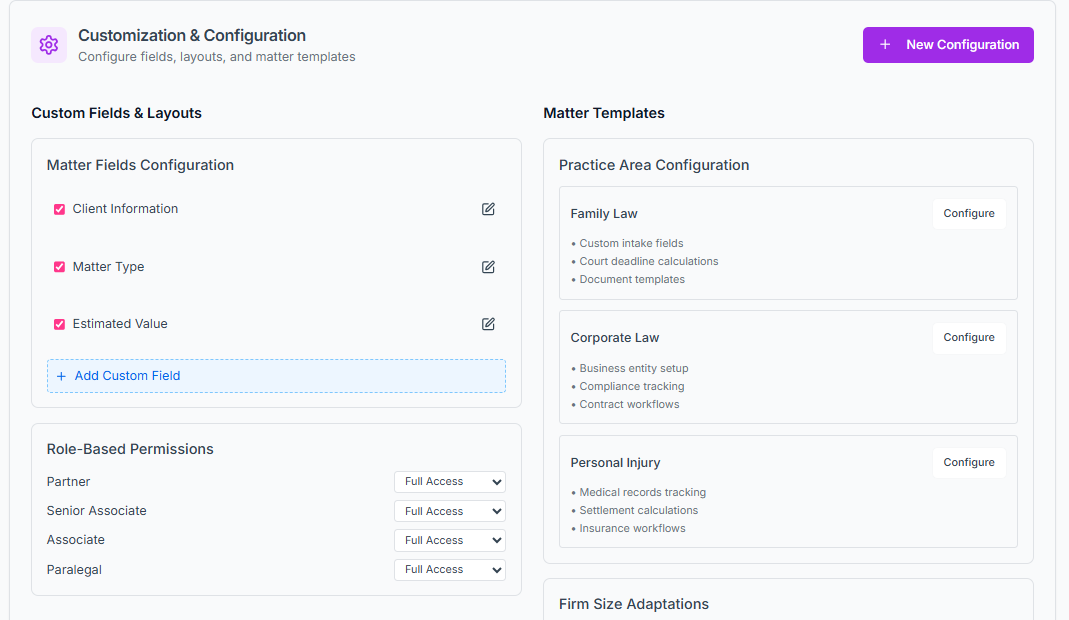Click plus icon on New Configuration button
Image resolution: width=1069 pixels, height=620 pixels.
point(885,45)
